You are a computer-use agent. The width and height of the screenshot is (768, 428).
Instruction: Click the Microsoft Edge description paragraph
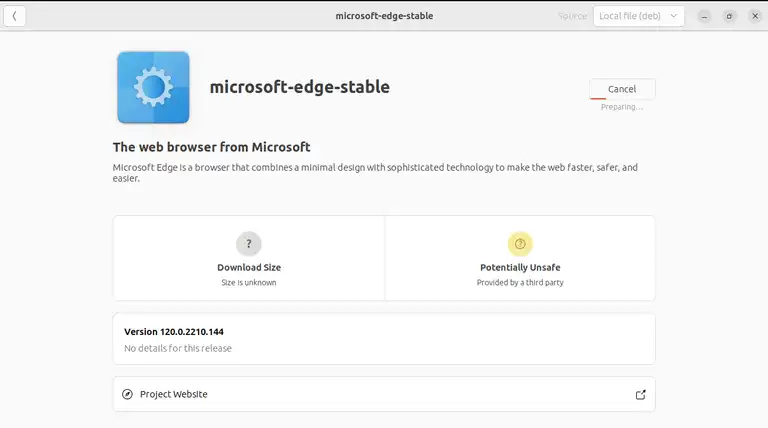pyautogui.click(x=375, y=173)
